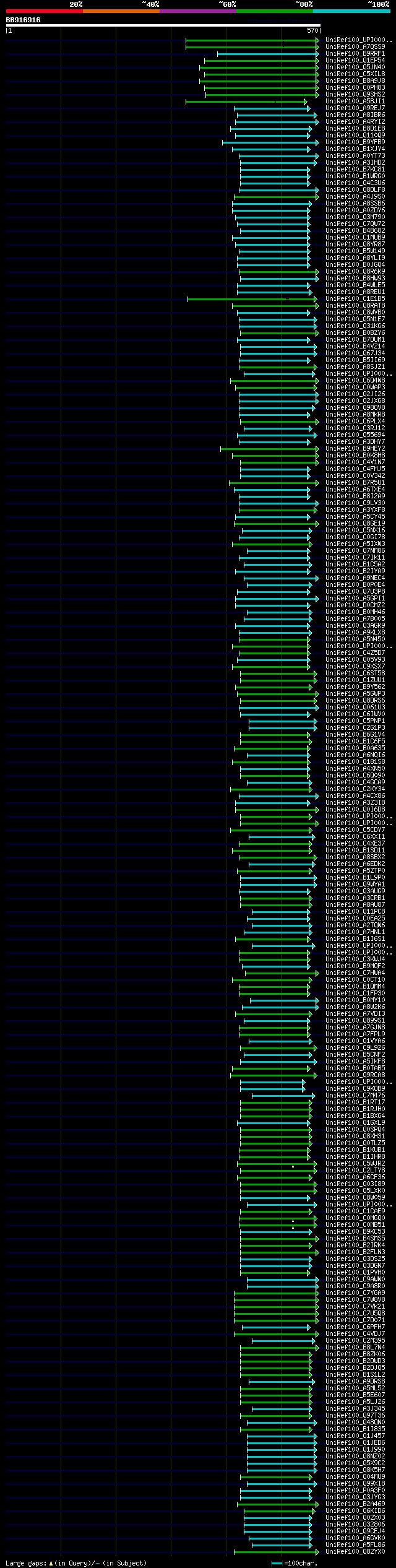Open hit UniRef100_Q5JN40
This screenshot has height=1568, width=396.
[355, 67]
